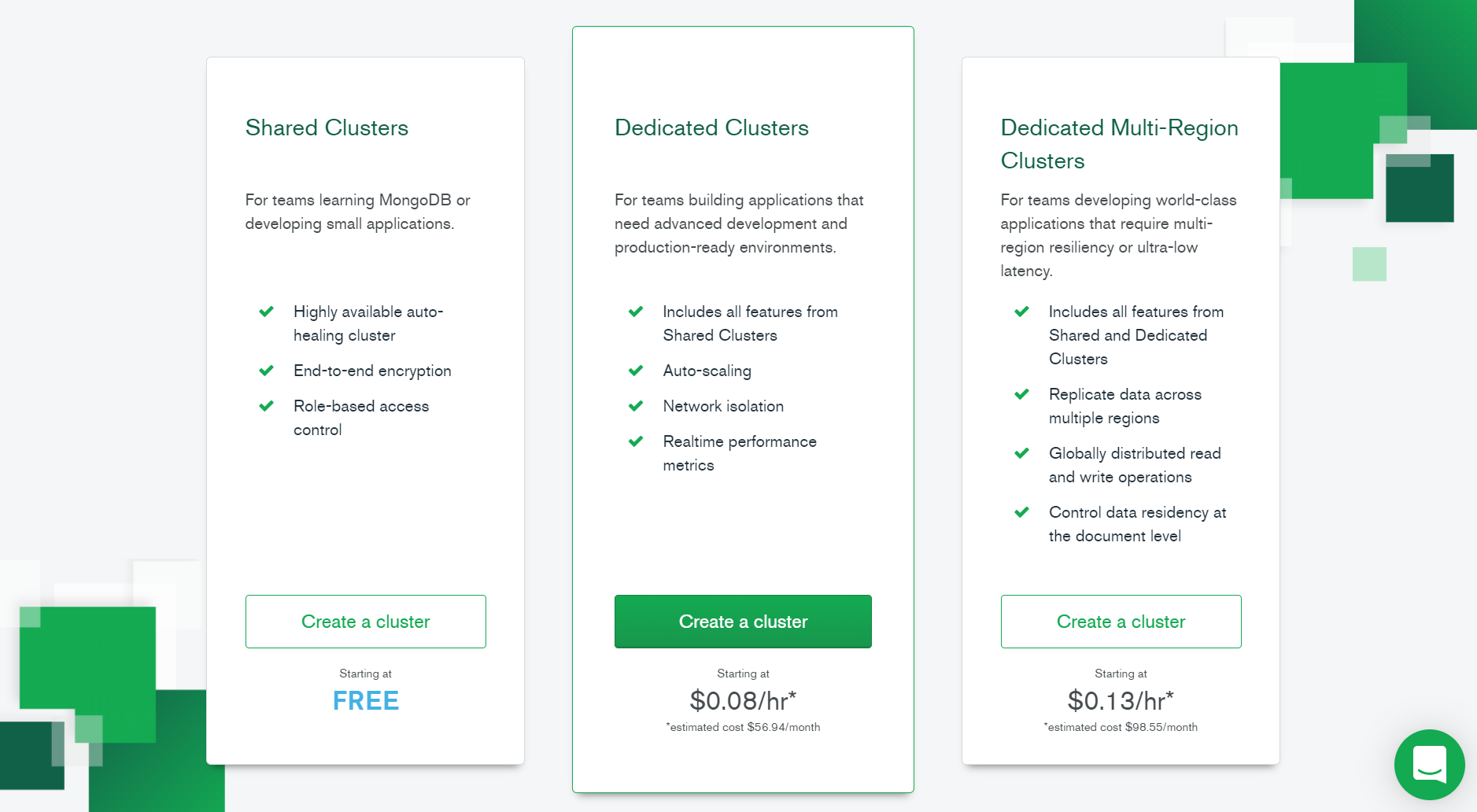Click the estimated cost $56.94/month note
Image resolution: width=1477 pixels, height=812 pixels.
click(743, 727)
